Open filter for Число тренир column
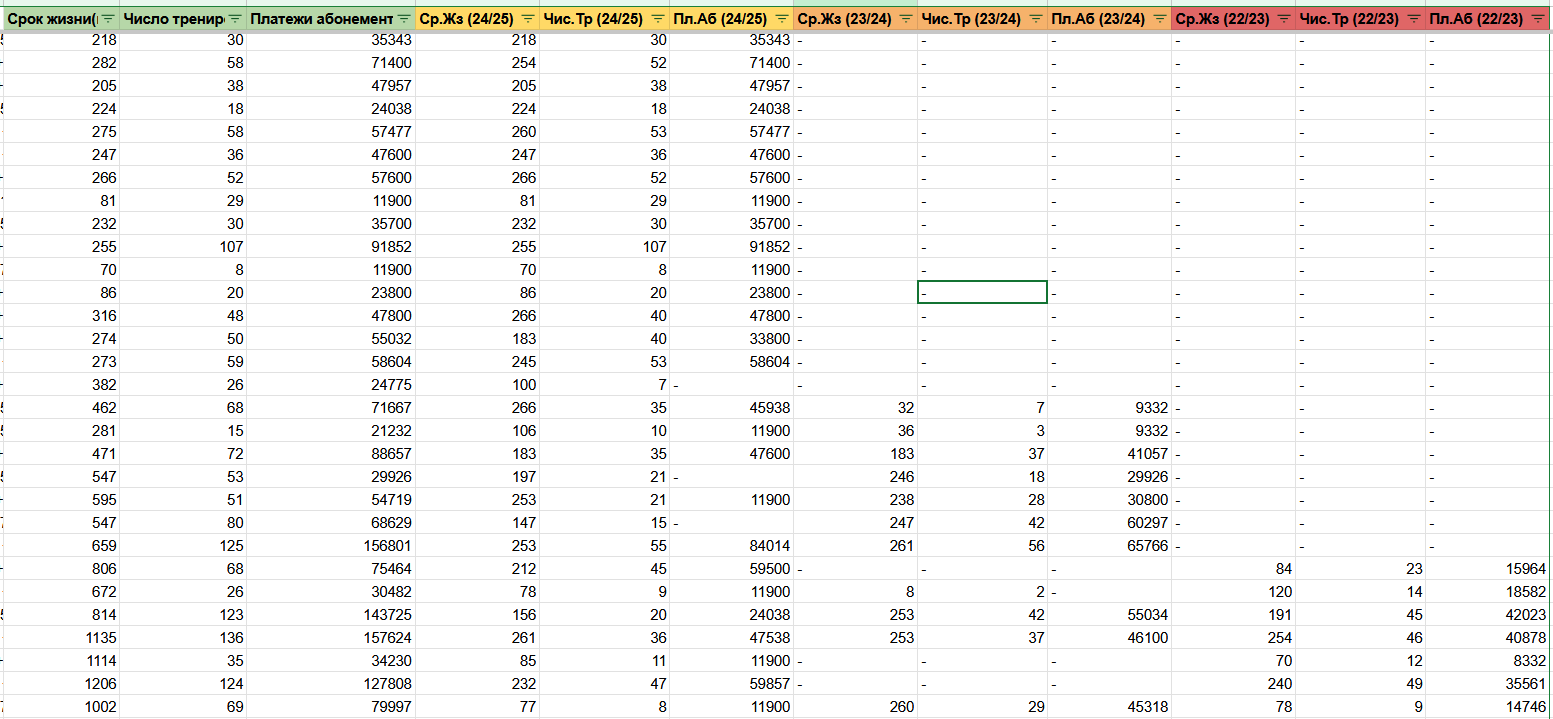This screenshot has width=1553, height=719. [x=235, y=19]
